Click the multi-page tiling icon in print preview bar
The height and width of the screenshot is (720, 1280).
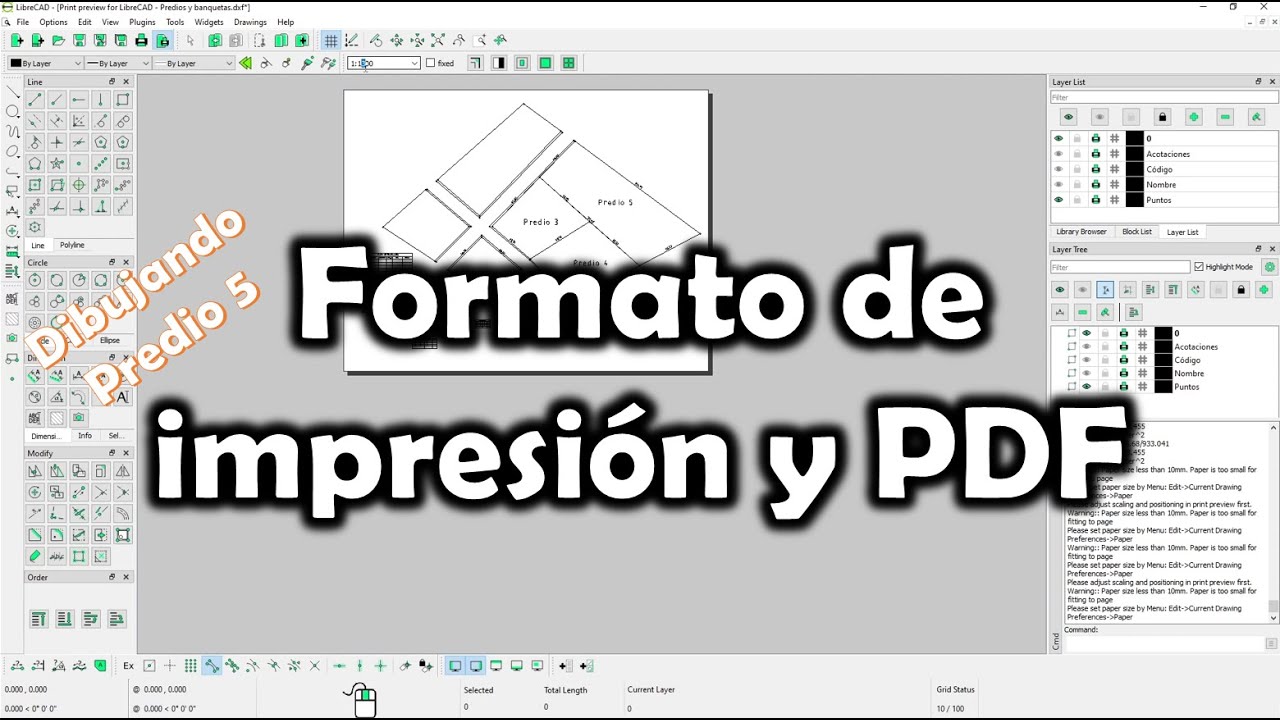[568, 63]
